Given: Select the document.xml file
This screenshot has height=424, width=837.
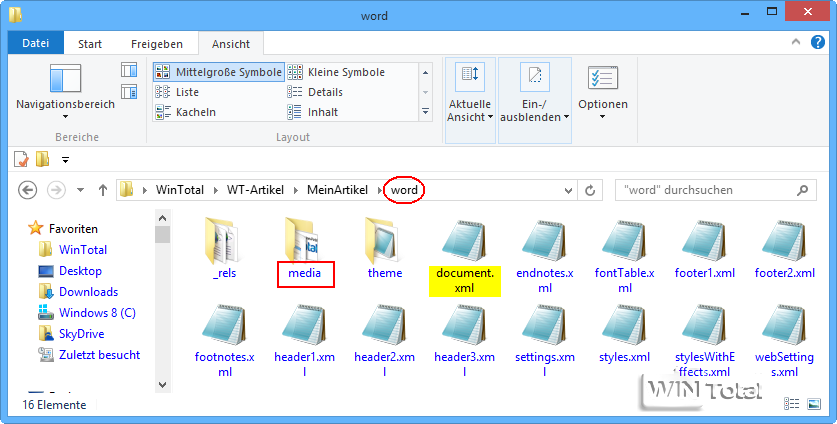Looking at the screenshot, I should pos(464,256).
